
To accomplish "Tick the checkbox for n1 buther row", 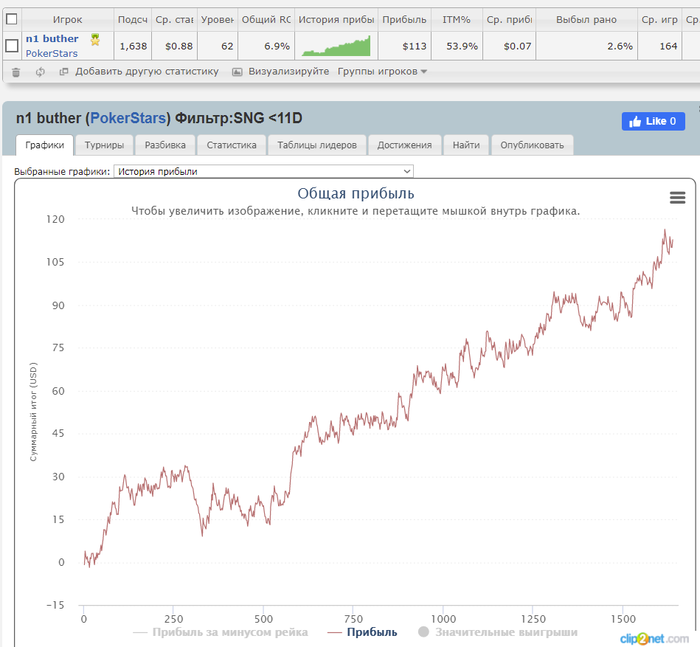I will [12, 46].
